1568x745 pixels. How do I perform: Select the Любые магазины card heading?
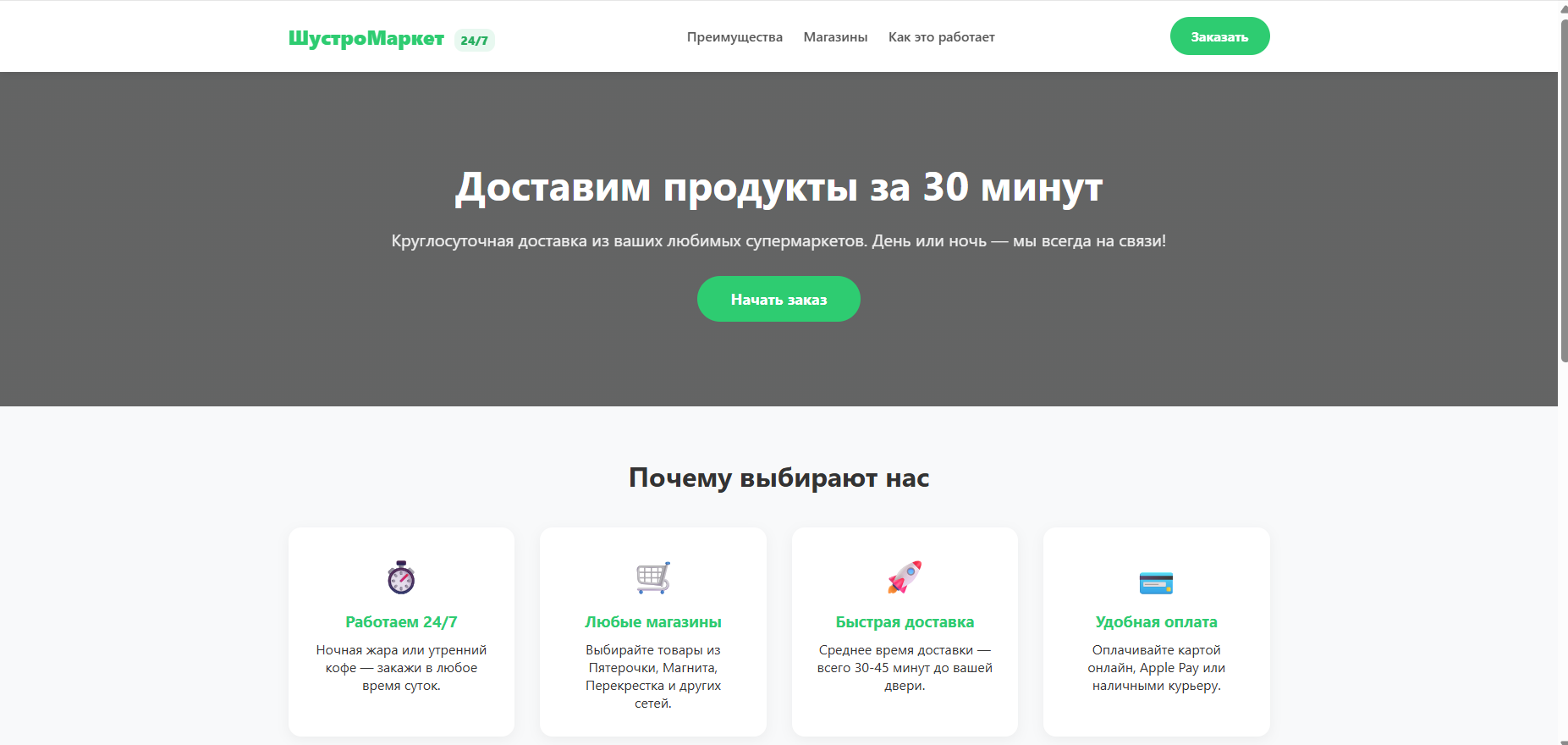click(x=653, y=622)
